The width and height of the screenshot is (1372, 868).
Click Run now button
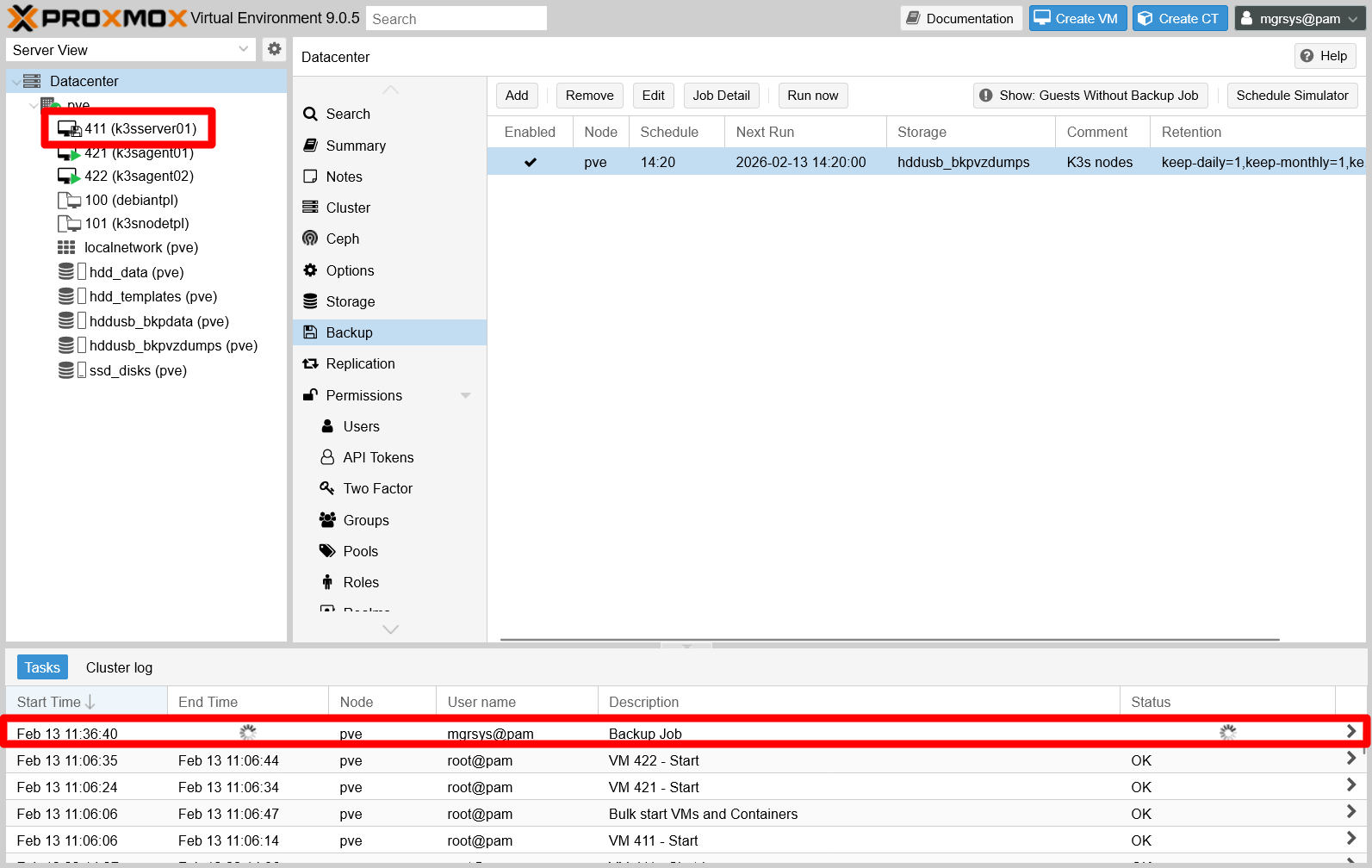point(813,96)
